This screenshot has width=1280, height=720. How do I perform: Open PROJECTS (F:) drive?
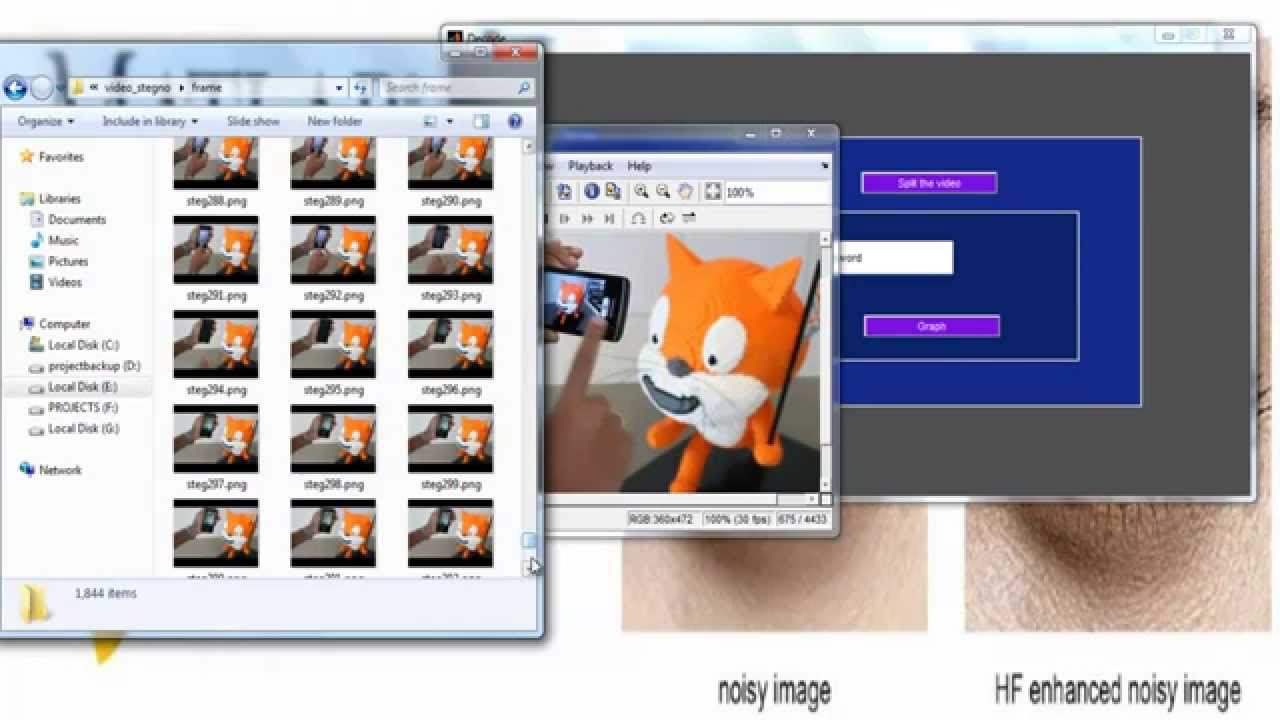[83, 408]
